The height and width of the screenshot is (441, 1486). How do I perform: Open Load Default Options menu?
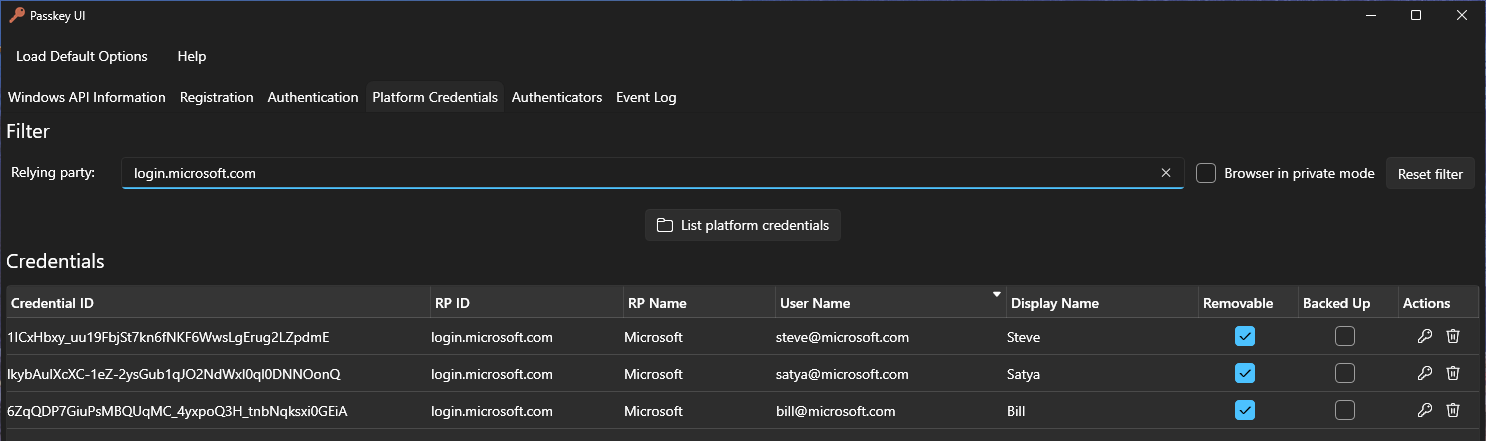pyautogui.click(x=82, y=56)
